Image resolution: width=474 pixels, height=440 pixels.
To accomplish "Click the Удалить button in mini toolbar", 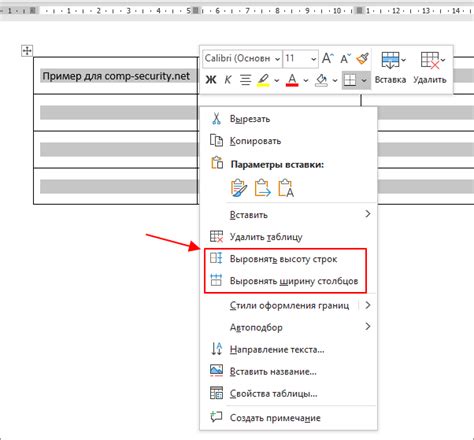I will 430,67.
